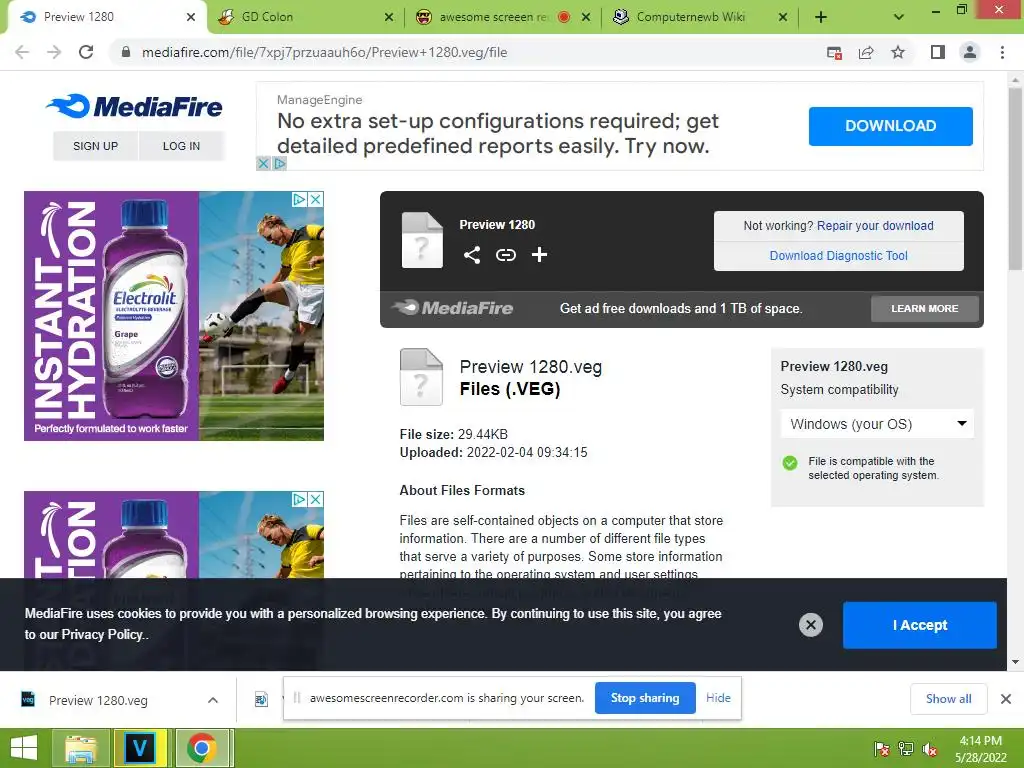Image resolution: width=1024 pixels, height=768 pixels.
Task: Click the plus icon to save file
Action: pyautogui.click(x=539, y=255)
